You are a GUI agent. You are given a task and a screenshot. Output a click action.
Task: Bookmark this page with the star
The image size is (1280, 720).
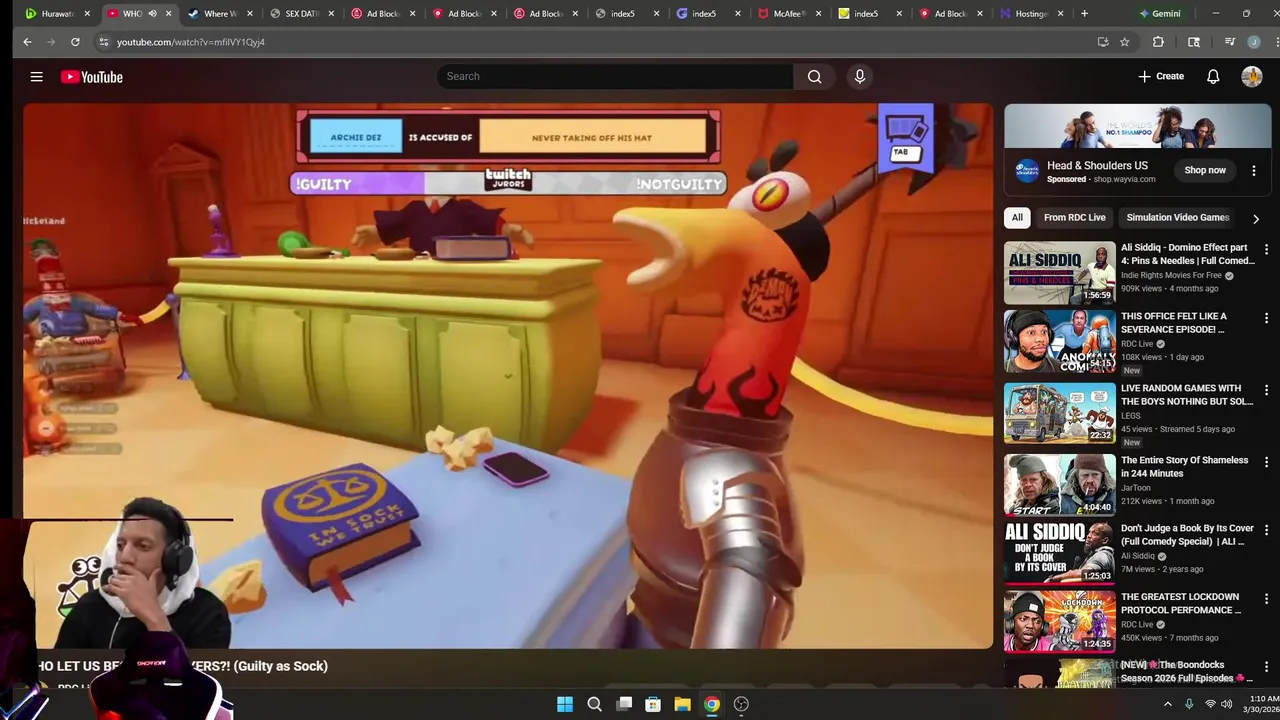point(1124,42)
